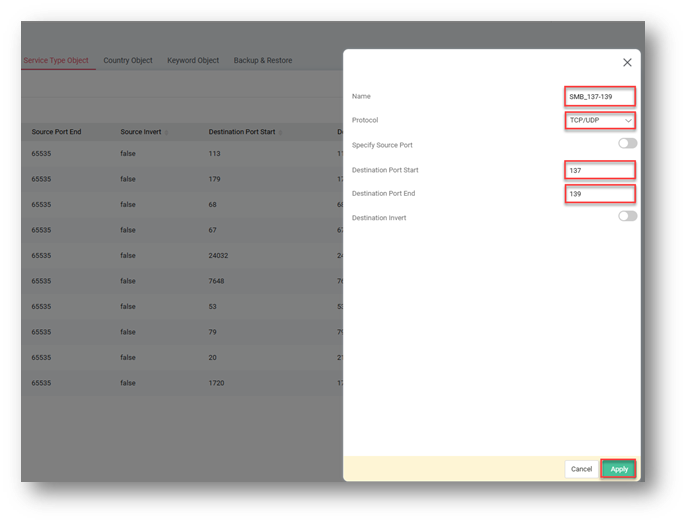Click the Name field with SMB_137-139
This screenshot has width=687, height=524.
pyautogui.click(x=600, y=97)
